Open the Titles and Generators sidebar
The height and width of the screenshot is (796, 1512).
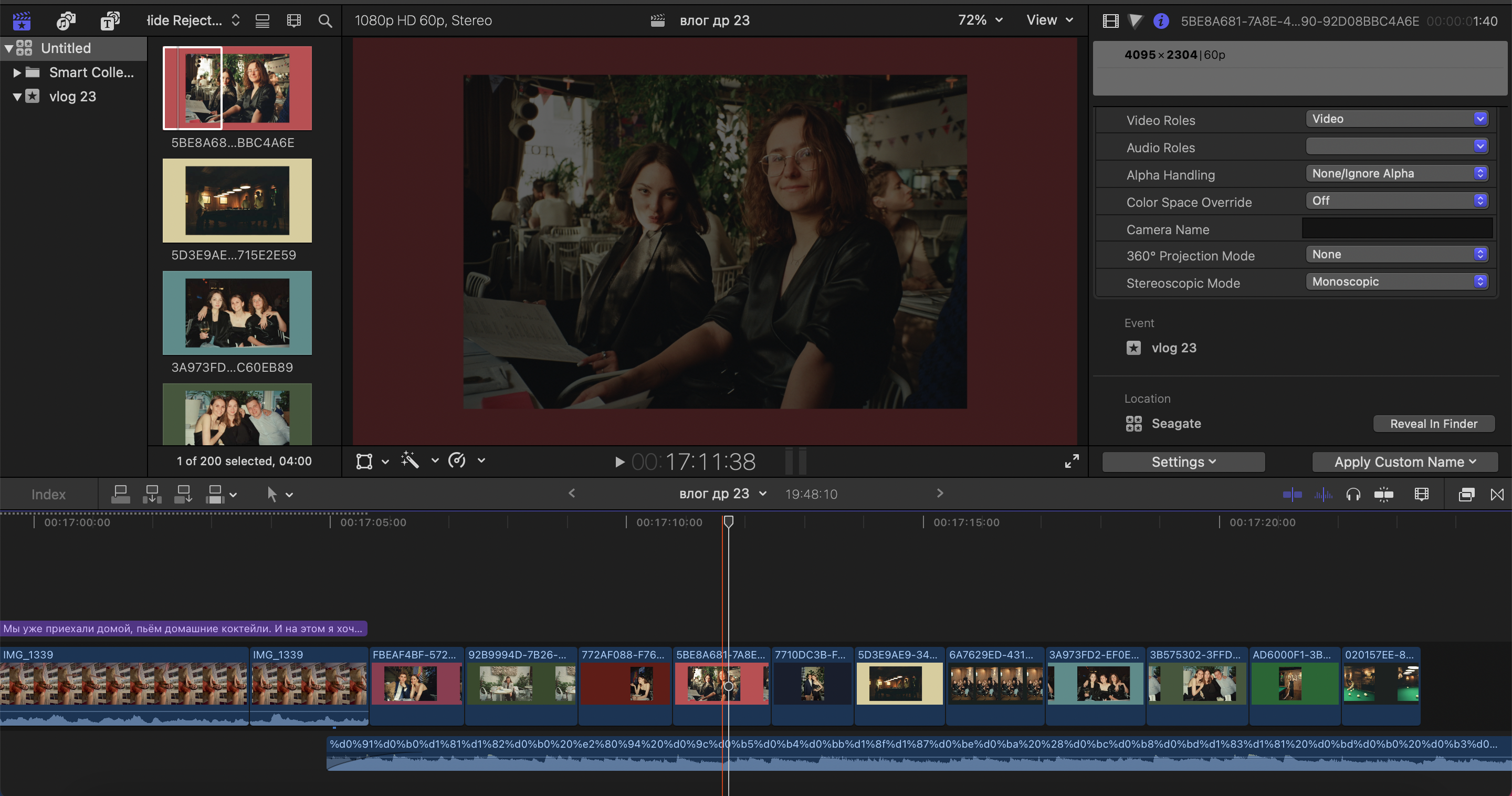point(110,21)
